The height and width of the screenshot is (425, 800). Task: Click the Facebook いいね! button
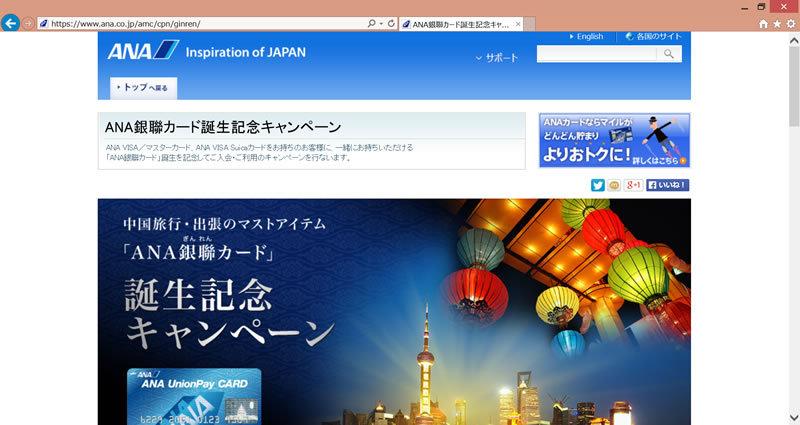667,185
